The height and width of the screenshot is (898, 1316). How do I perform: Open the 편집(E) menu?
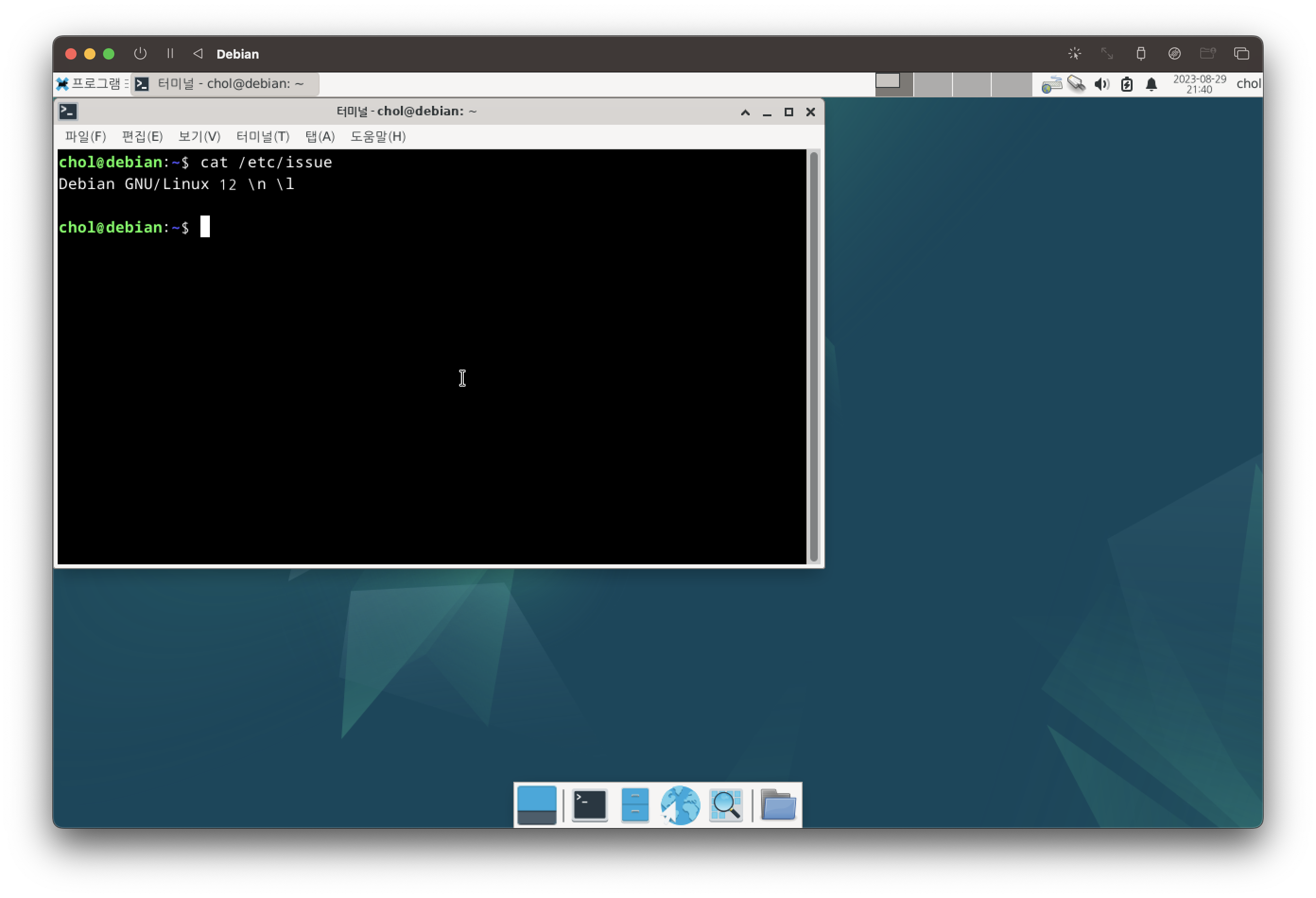coord(142,137)
